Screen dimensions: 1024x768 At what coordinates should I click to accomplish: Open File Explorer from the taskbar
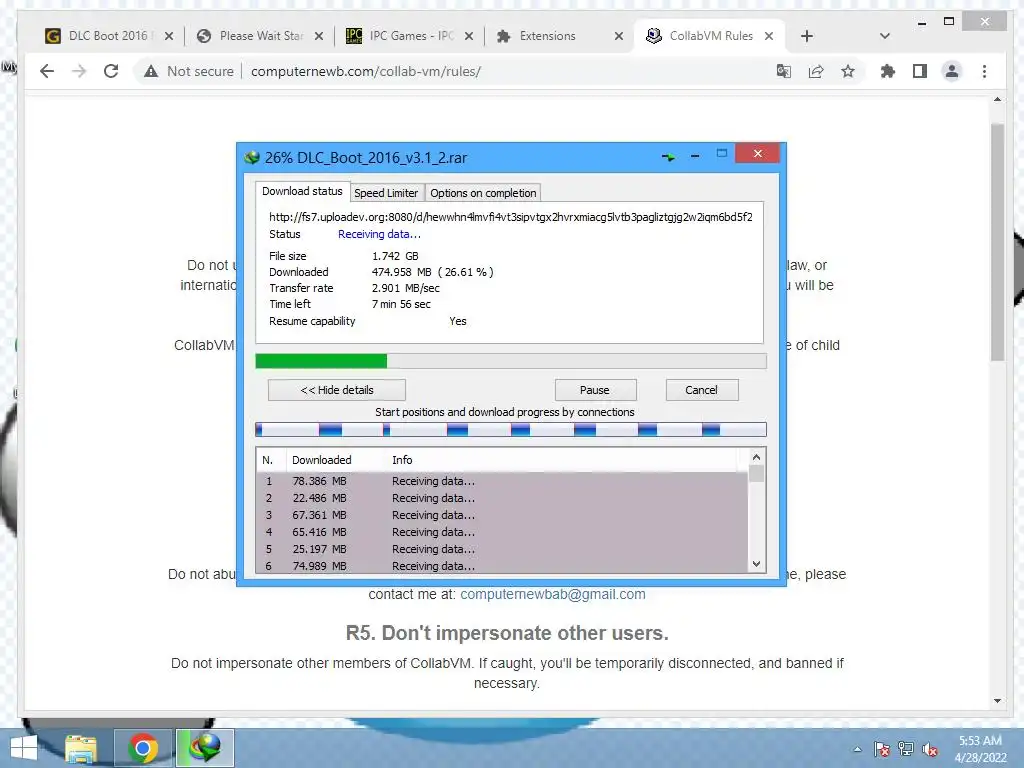[81, 748]
